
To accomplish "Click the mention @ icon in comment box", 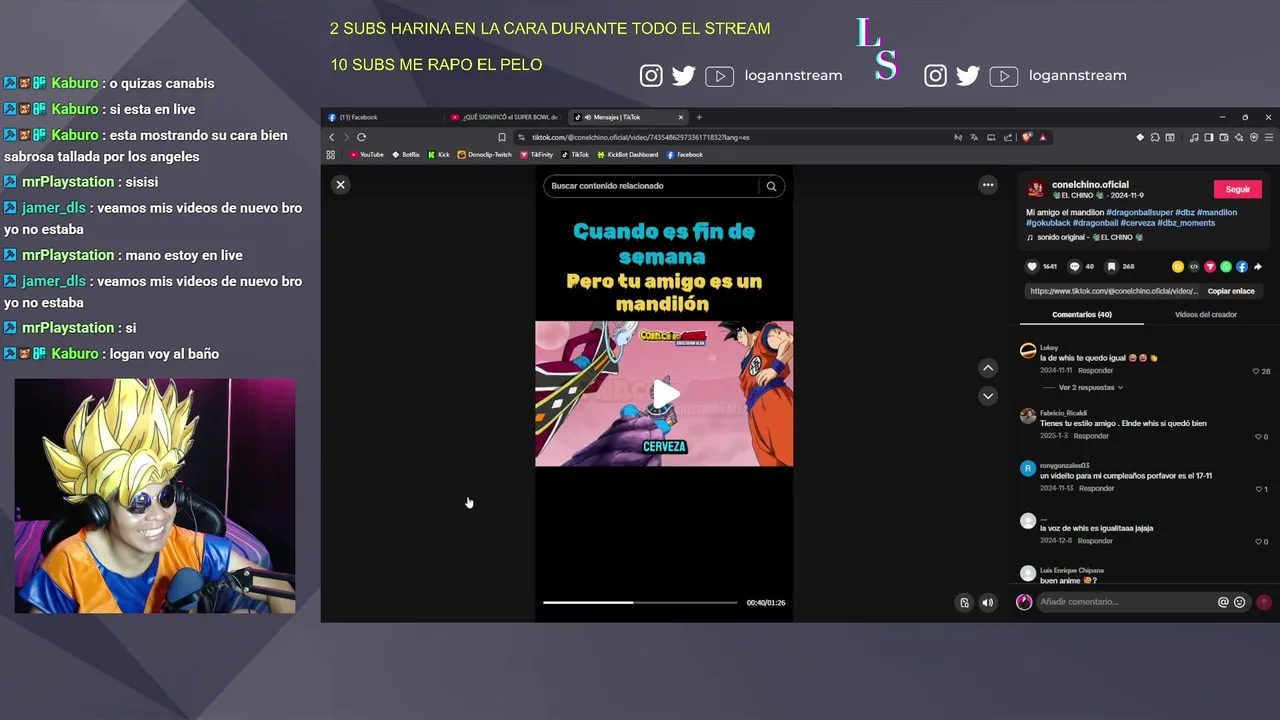I will 1223,602.
